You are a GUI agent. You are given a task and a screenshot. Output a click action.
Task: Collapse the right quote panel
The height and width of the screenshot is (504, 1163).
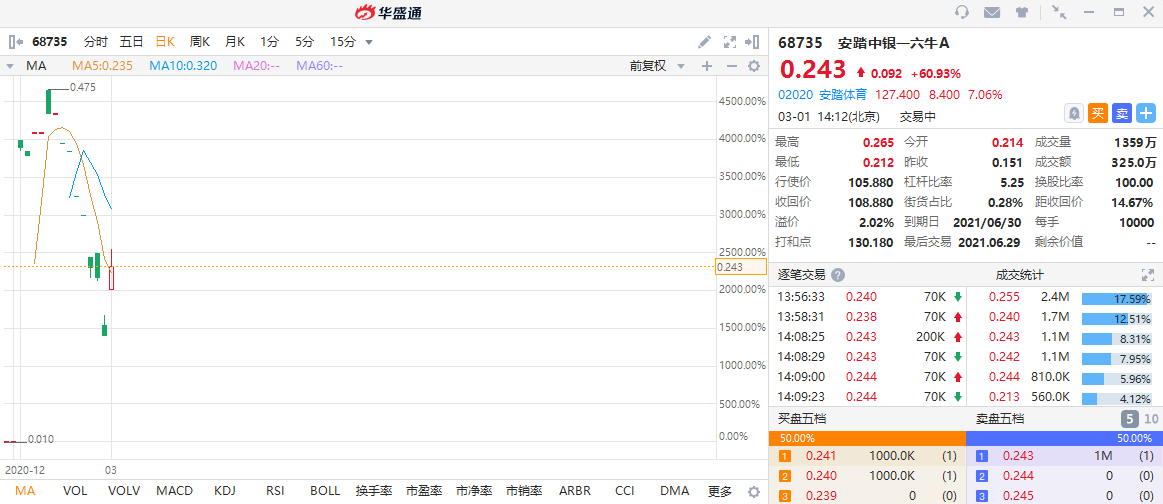point(754,42)
